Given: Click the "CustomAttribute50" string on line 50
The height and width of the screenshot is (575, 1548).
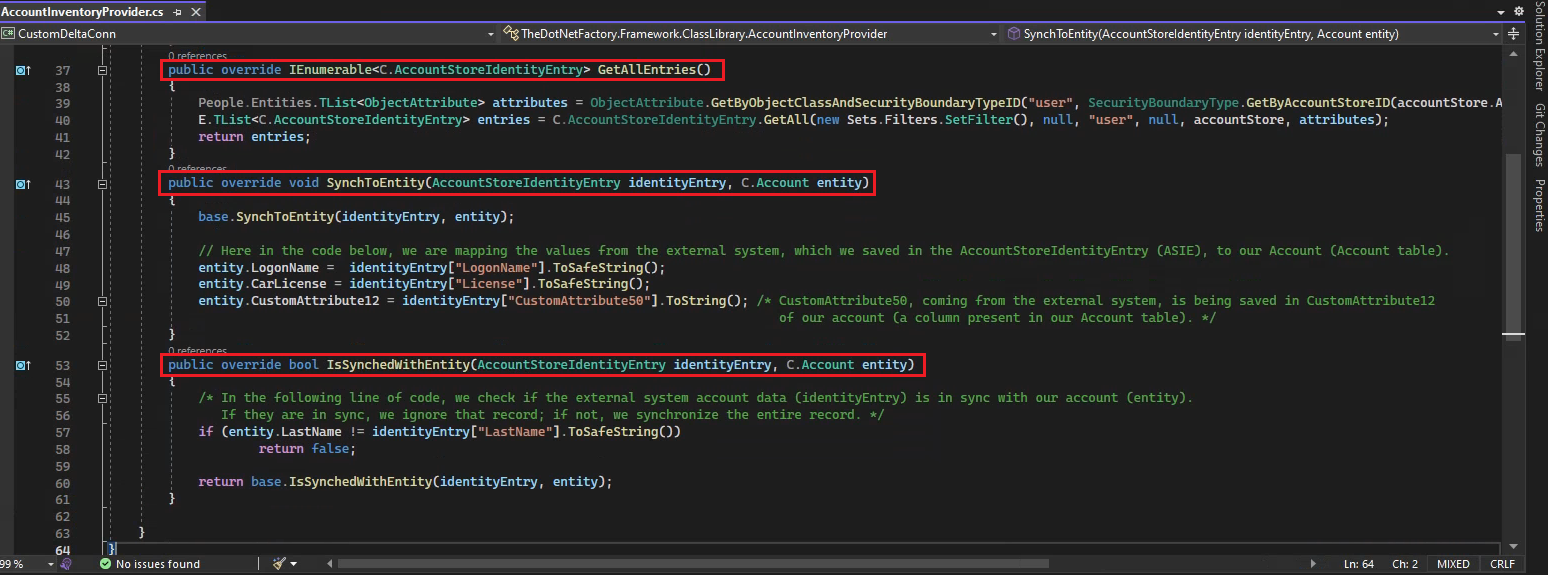Looking at the screenshot, I should click(x=579, y=301).
